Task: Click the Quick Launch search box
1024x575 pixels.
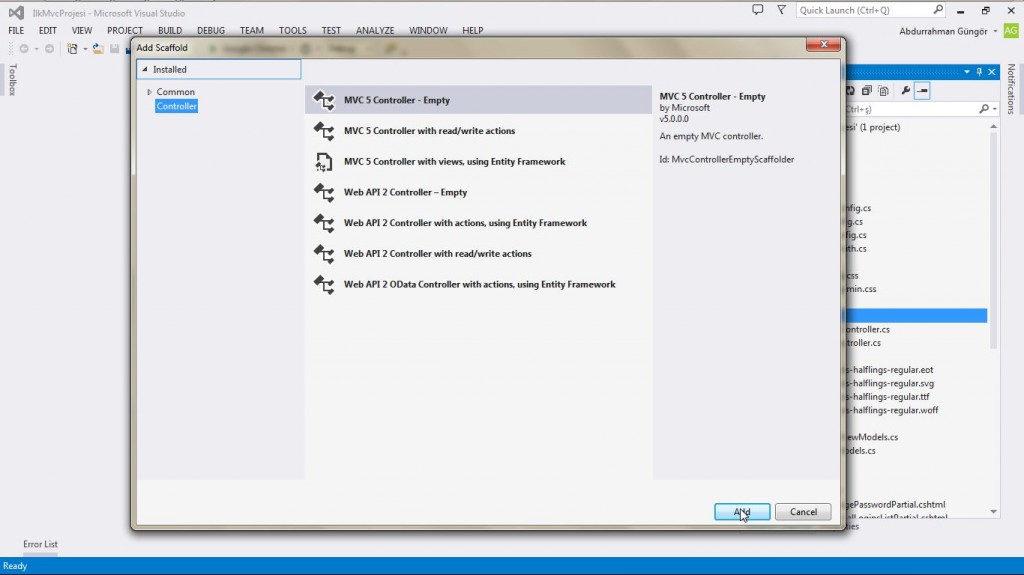Action: (x=865, y=10)
